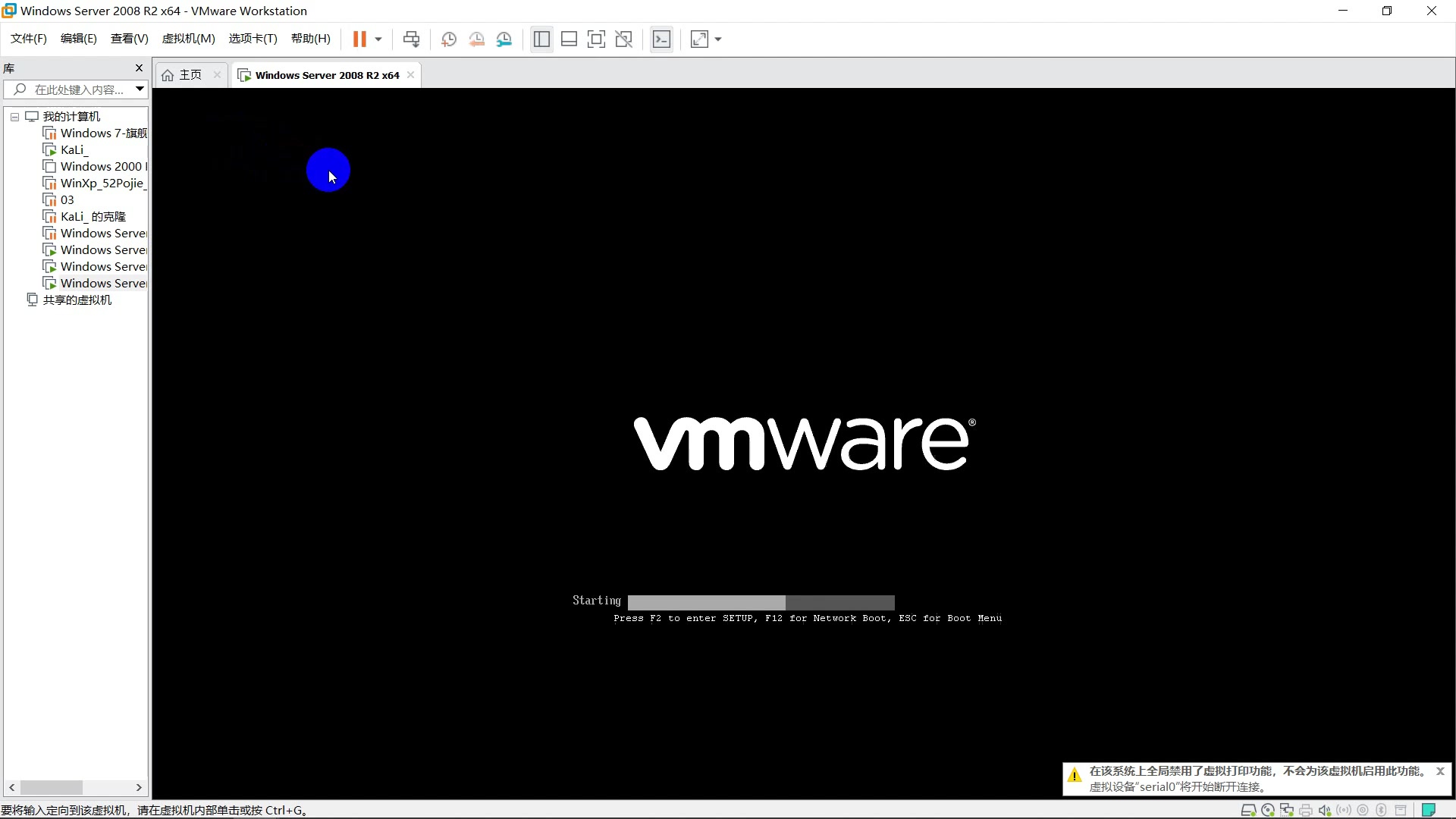Screen dimensions: 1456x819
Task: Select 共享的虚拟机 in the library
Action: [x=70, y=300]
